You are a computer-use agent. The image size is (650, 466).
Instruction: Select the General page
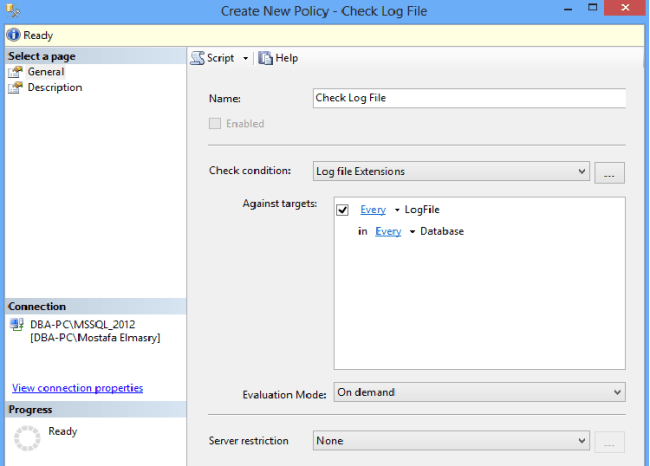46,72
